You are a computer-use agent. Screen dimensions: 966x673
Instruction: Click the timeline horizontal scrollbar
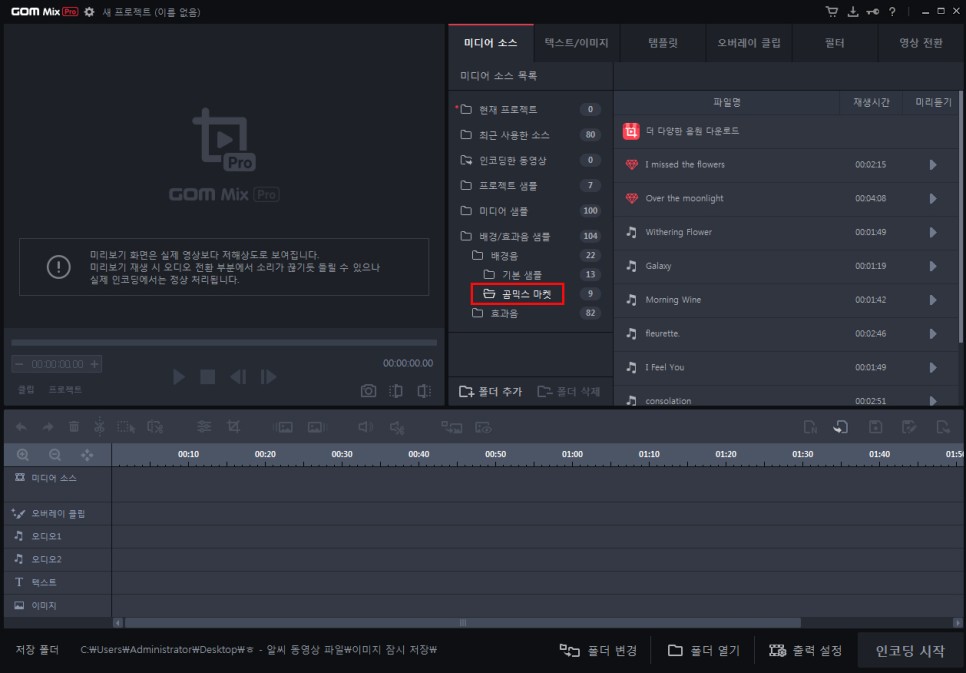462,622
